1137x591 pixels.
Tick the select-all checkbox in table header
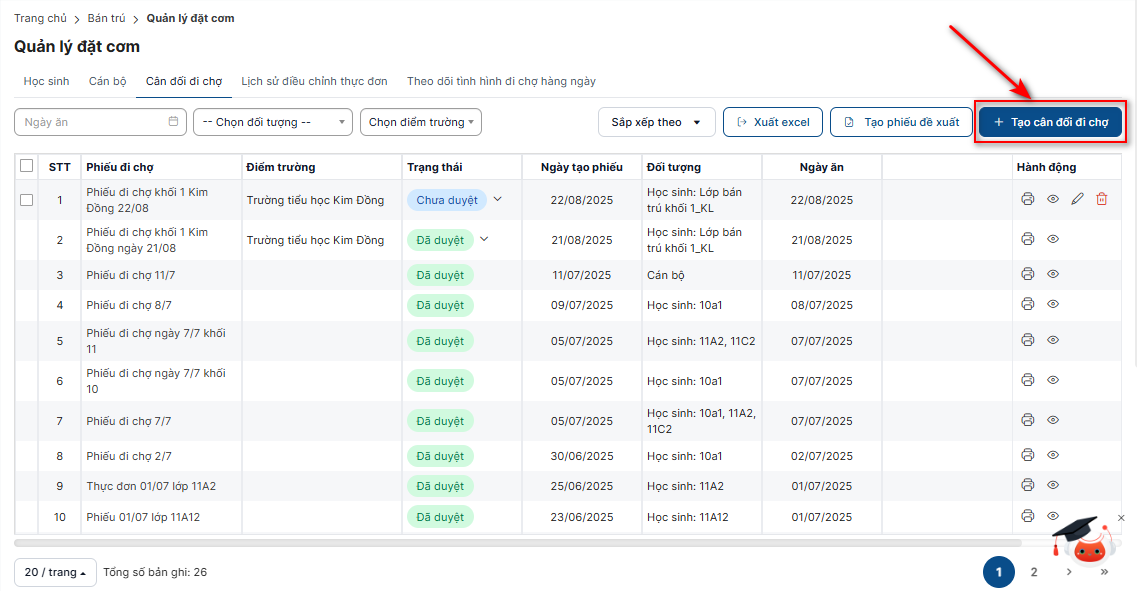[x=27, y=166]
